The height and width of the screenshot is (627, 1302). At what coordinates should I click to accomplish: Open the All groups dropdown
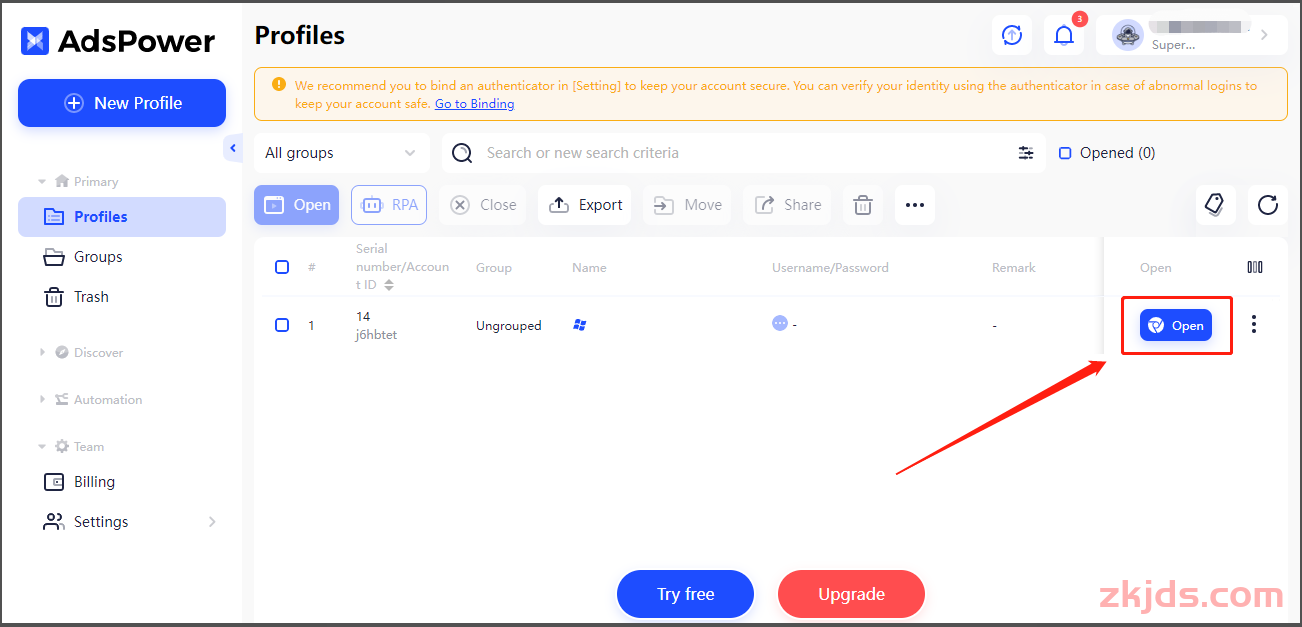[341, 153]
